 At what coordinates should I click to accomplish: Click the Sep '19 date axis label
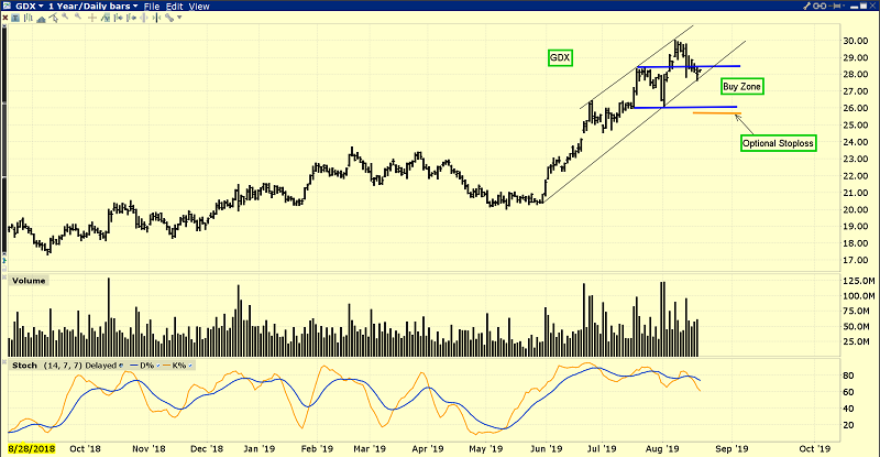732,449
